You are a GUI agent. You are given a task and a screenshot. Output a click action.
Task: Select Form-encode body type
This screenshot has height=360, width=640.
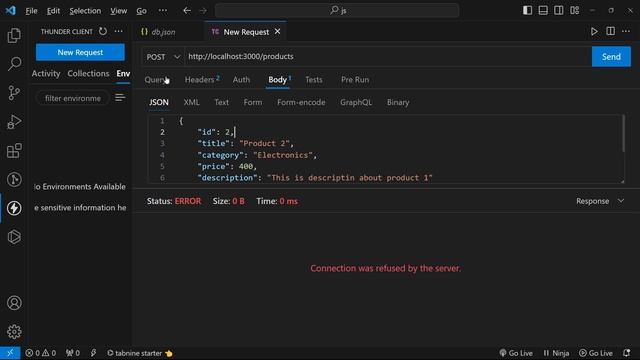pos(301,102)
